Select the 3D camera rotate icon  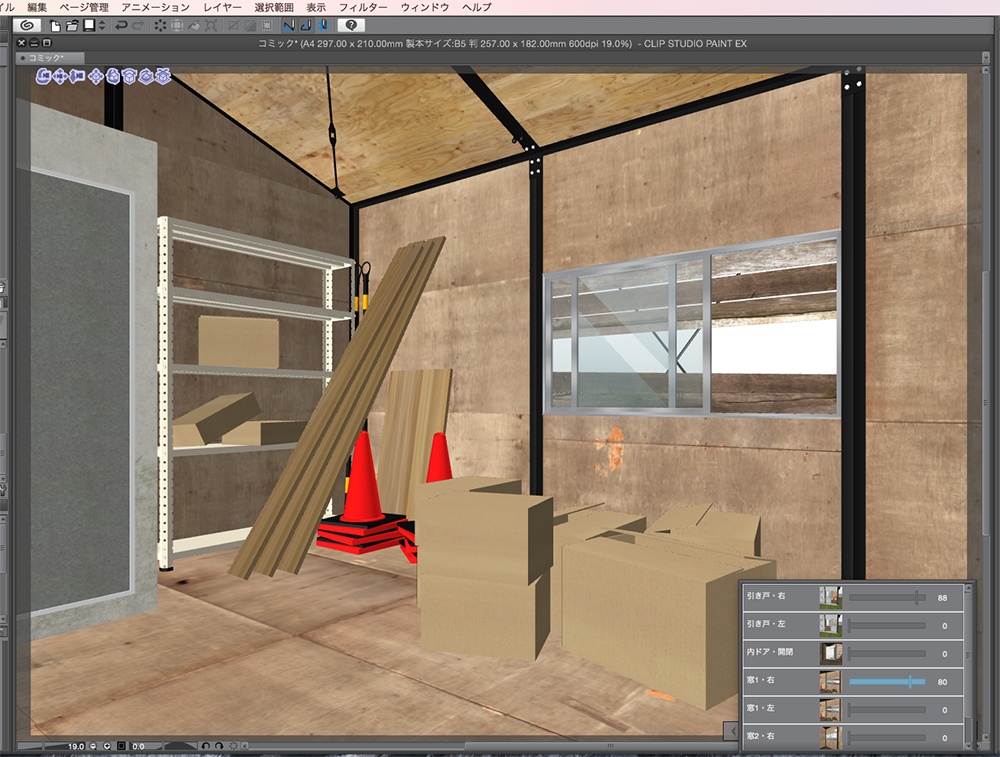(43, 77)
